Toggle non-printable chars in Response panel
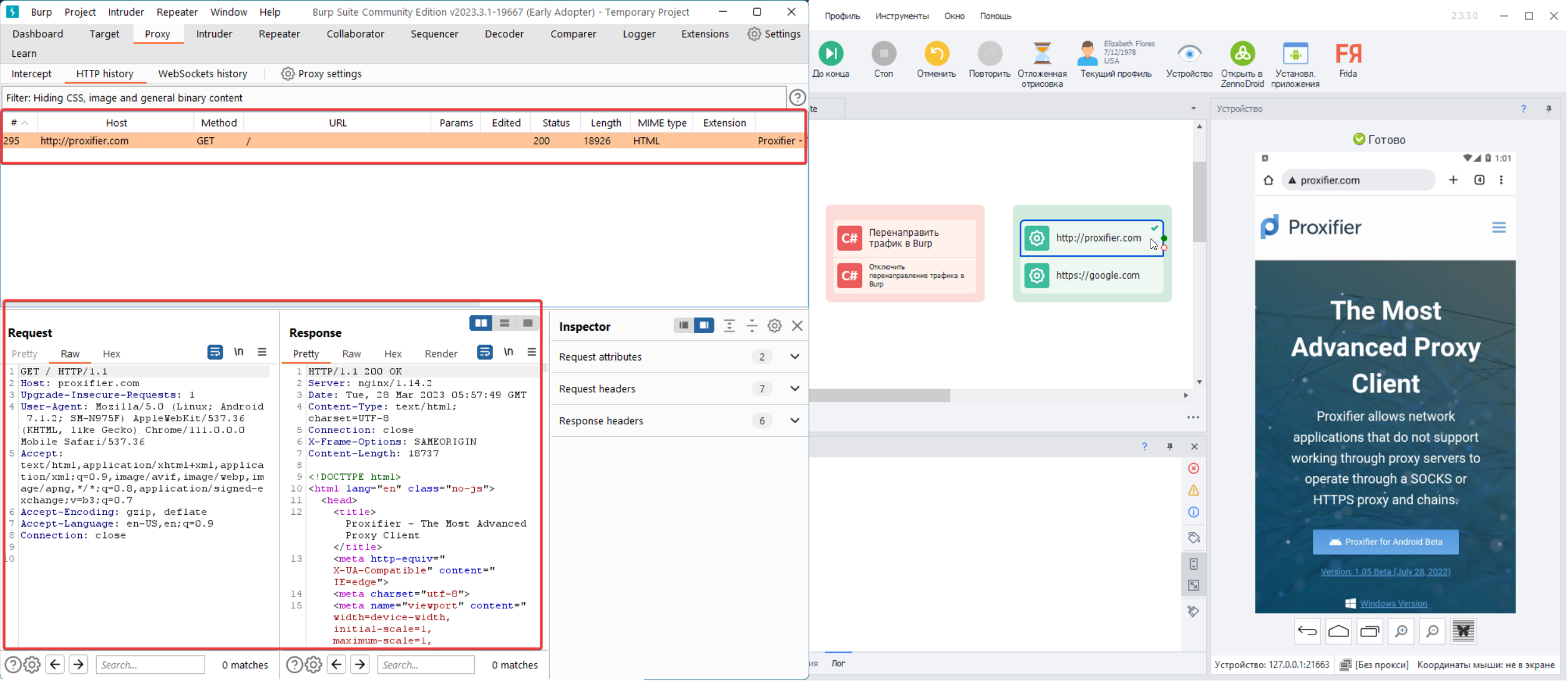Viewport: 1568px width, 682px height. [509, 353]
